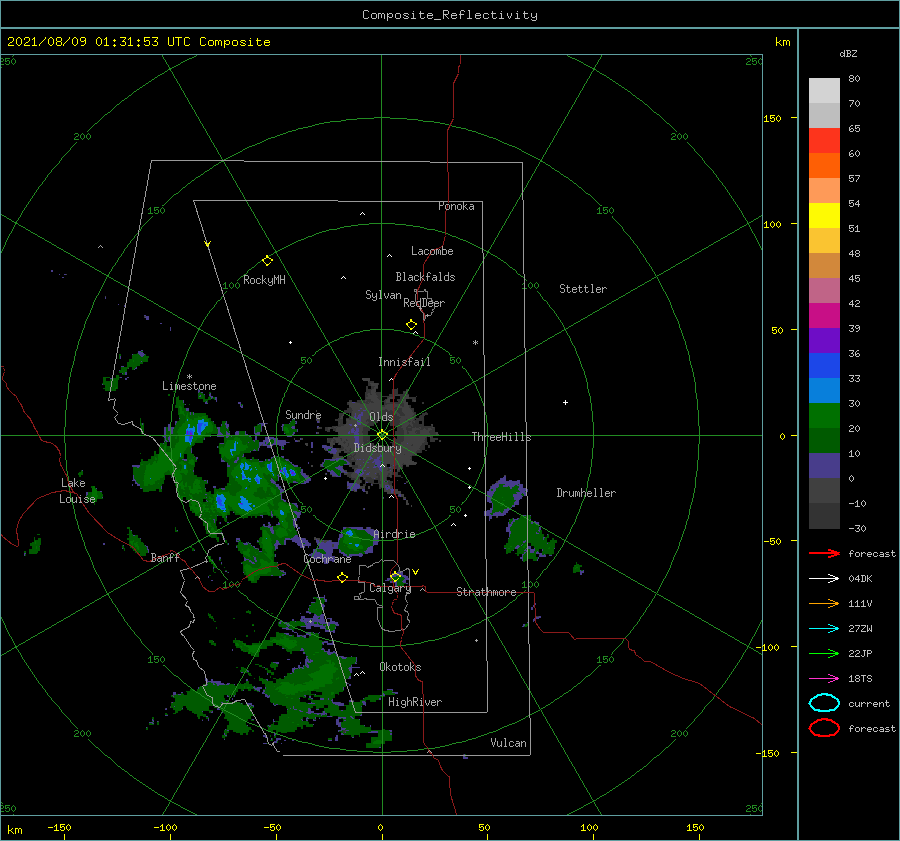Click the Calgary city label

[390, 588]
